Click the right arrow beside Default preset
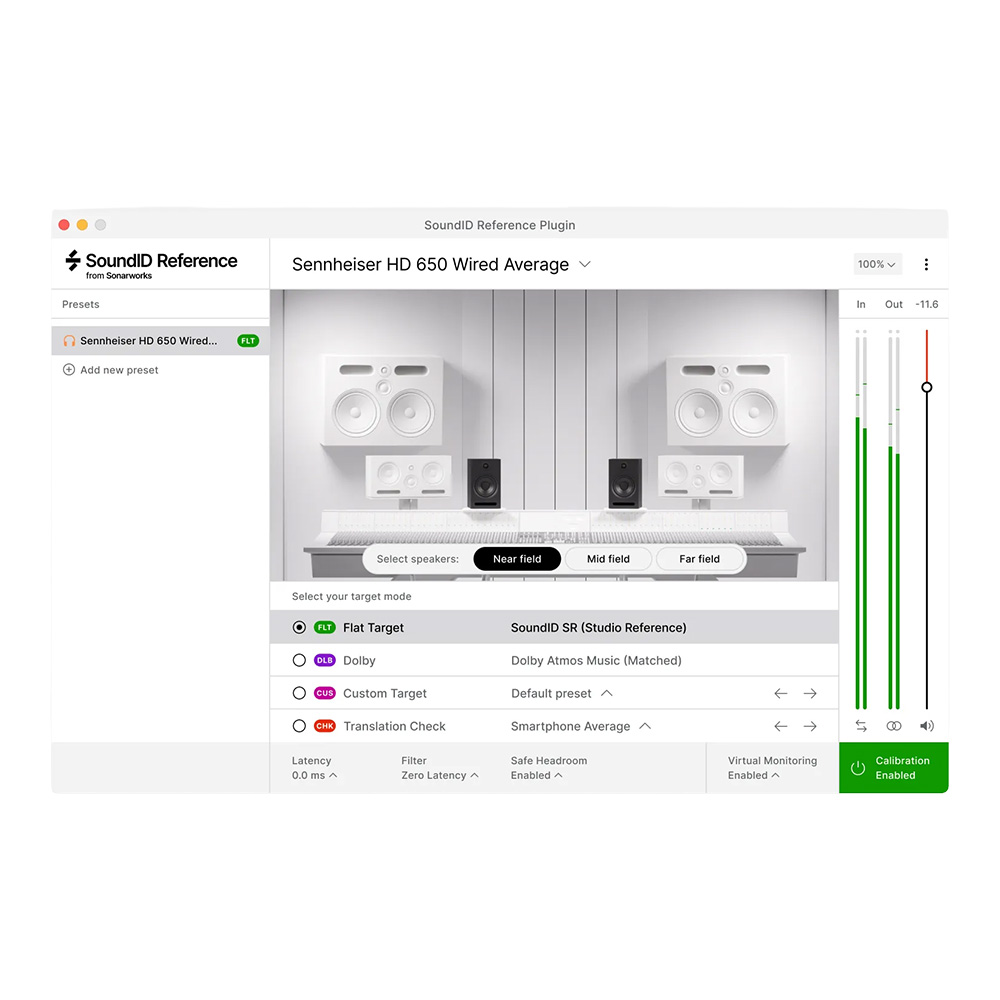1000x1000 pixels. (x=810, y=692)
